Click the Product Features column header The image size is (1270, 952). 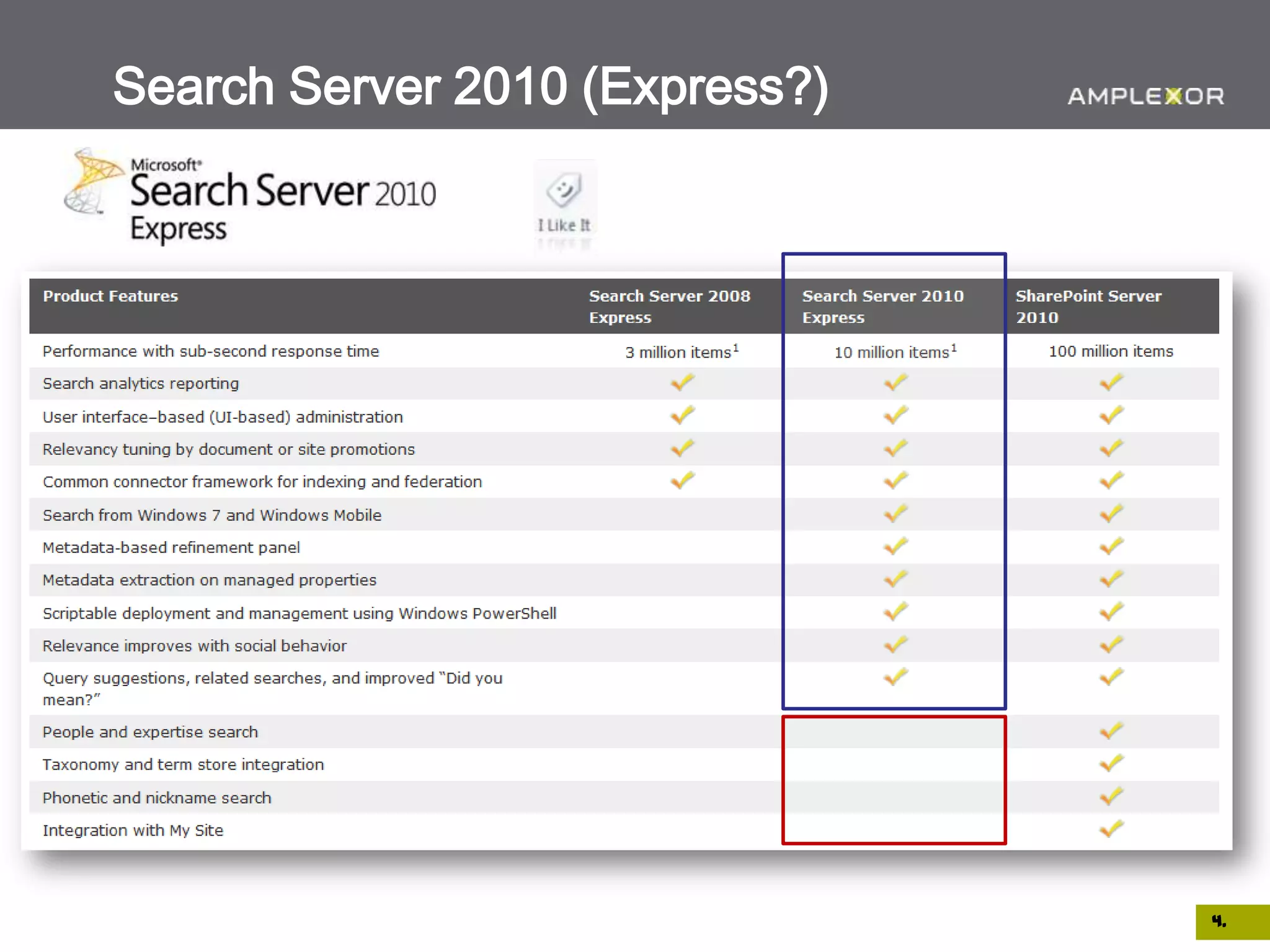click(x=110, y=296)
